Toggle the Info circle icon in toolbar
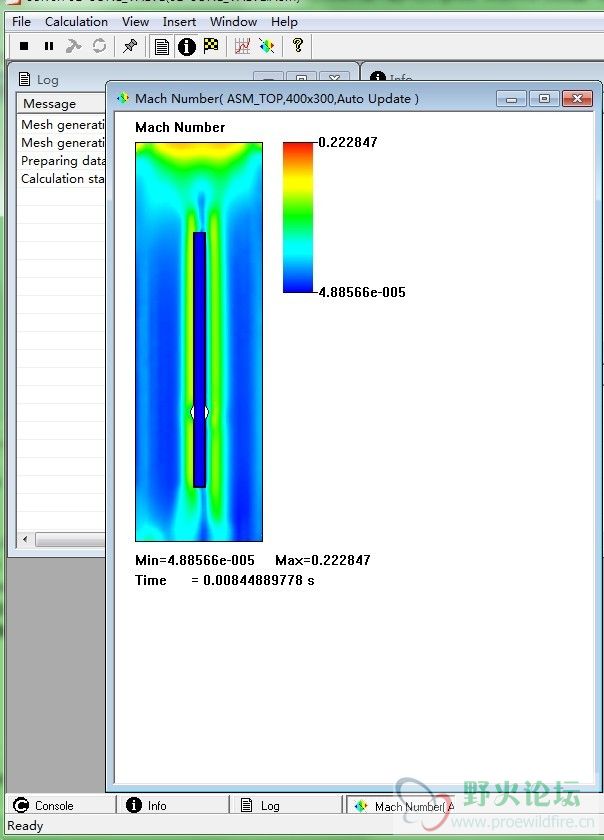 [187, 47]
